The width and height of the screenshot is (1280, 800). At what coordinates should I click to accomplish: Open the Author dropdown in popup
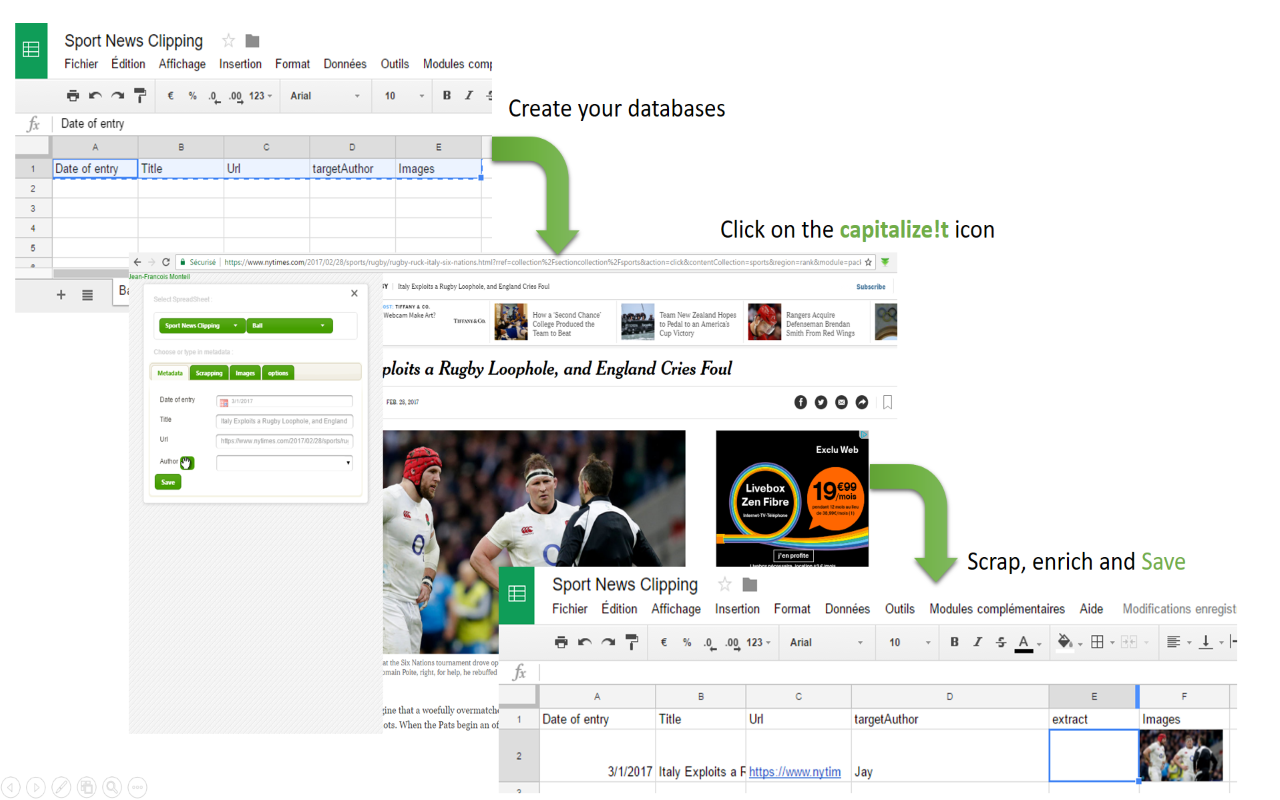pyautogui.click(x=284, y=463)
